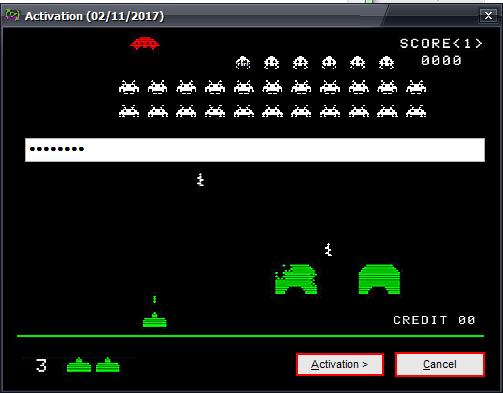Click the zigzag alien bomb above the bunkers

pyautogui.click(x=328, y=250)
